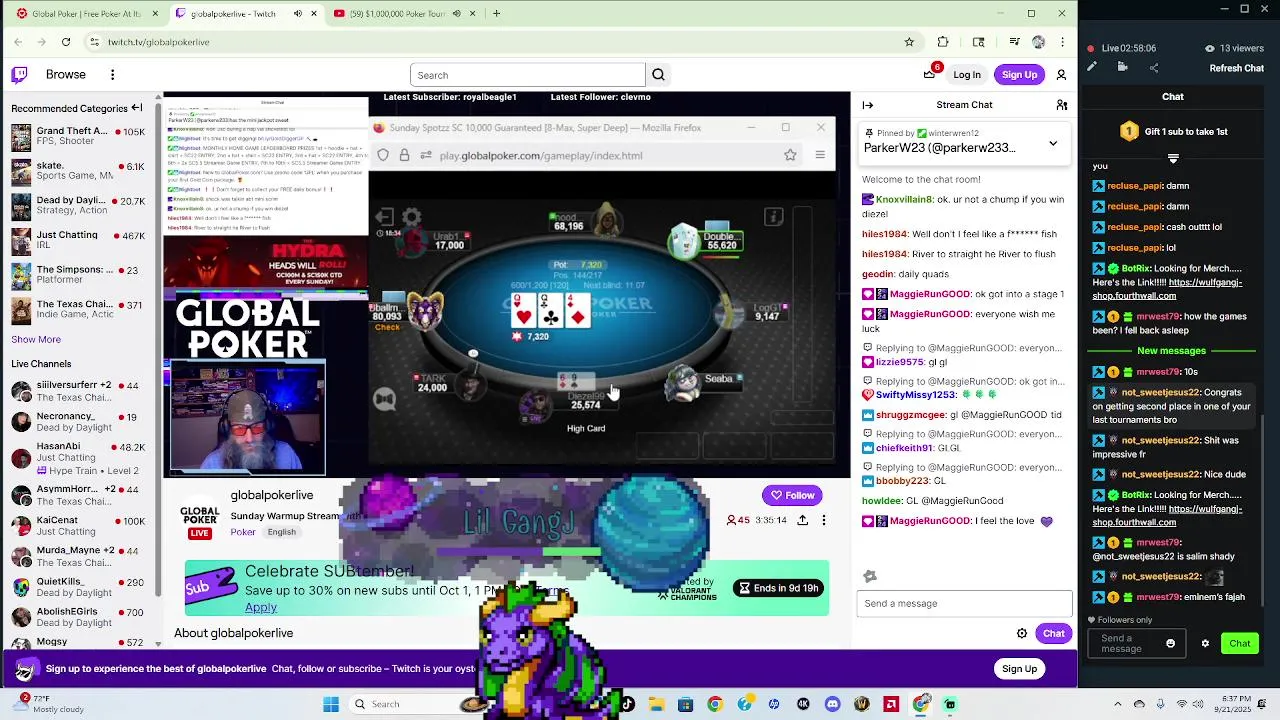Click the pencil edit icon in right panel
Image resolution: width=1280 pixels, height=720 pixels.
(x=1092, y=68)
